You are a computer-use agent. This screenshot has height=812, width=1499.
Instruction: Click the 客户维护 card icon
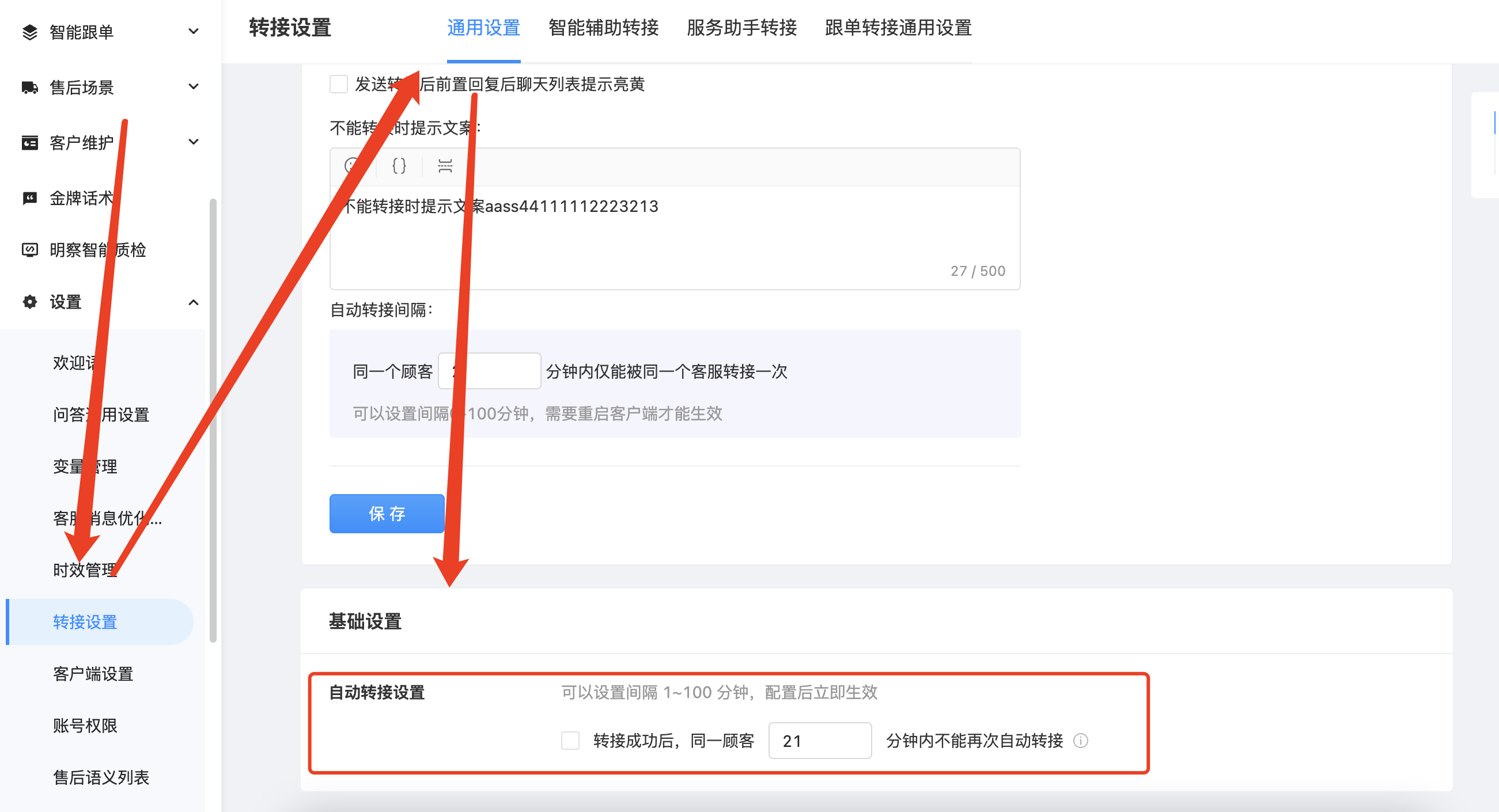click(30, 142)
